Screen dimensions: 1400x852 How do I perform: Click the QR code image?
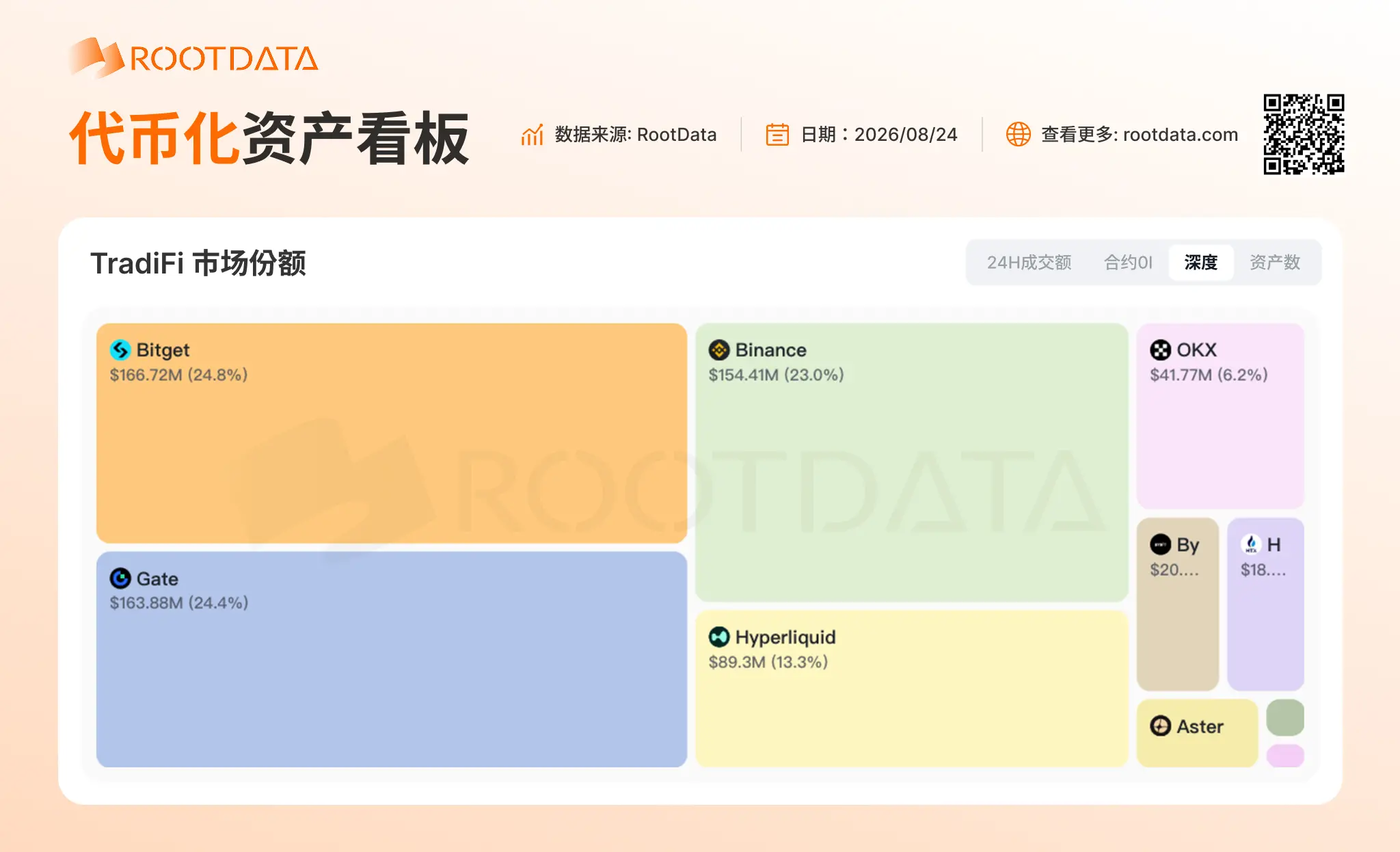tap(1304, 134)
